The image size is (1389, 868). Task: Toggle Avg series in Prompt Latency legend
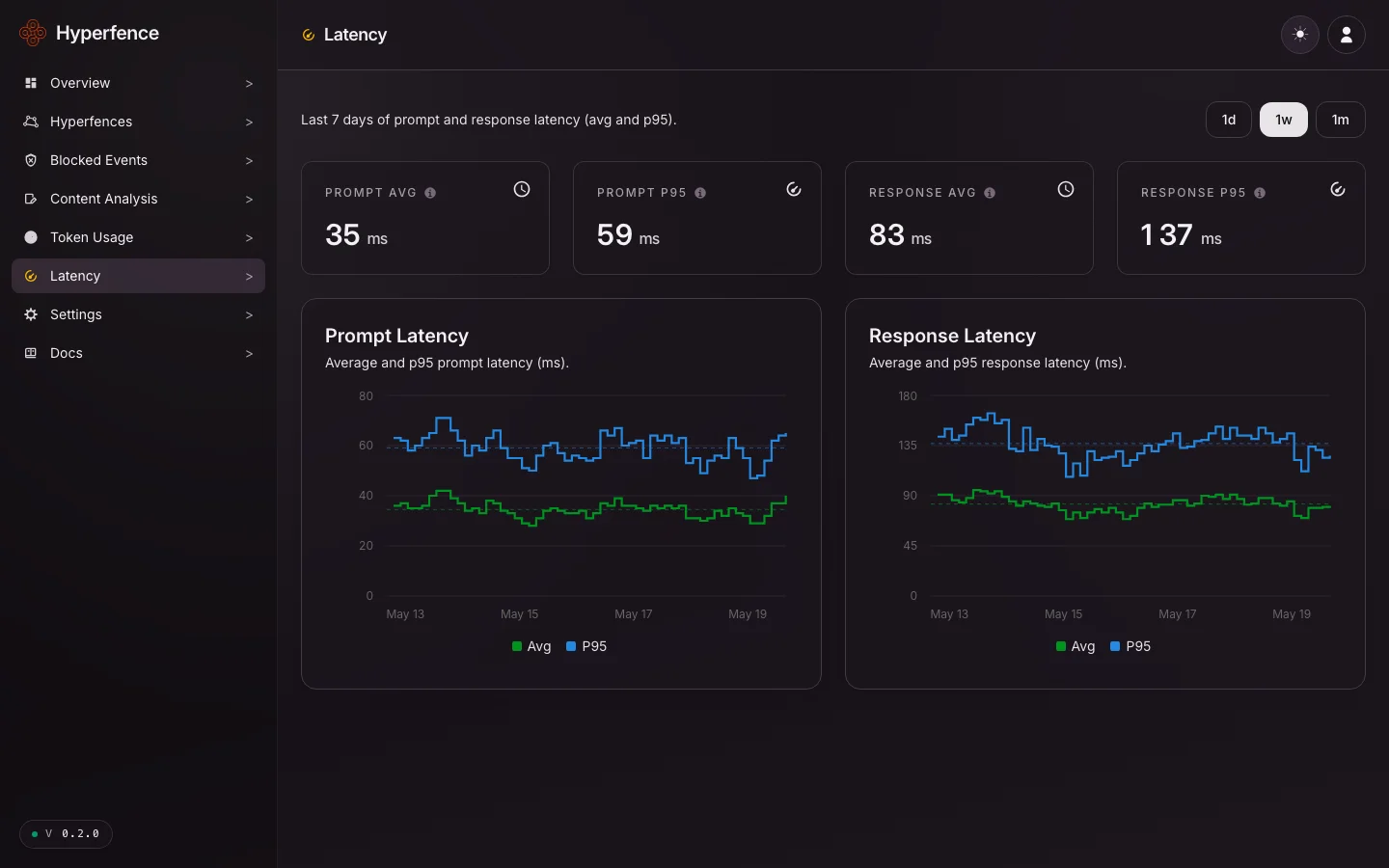pyautogui.click(x=531, y=646)
